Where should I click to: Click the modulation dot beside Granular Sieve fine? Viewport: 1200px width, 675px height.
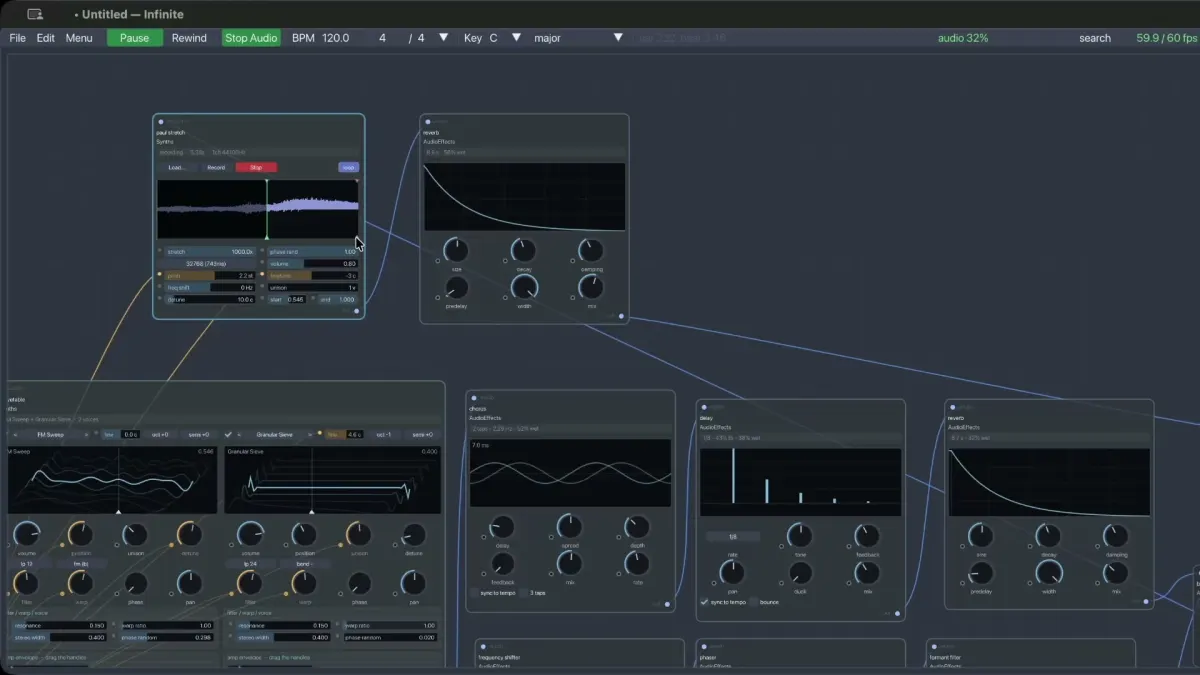[x=319, y=434]
